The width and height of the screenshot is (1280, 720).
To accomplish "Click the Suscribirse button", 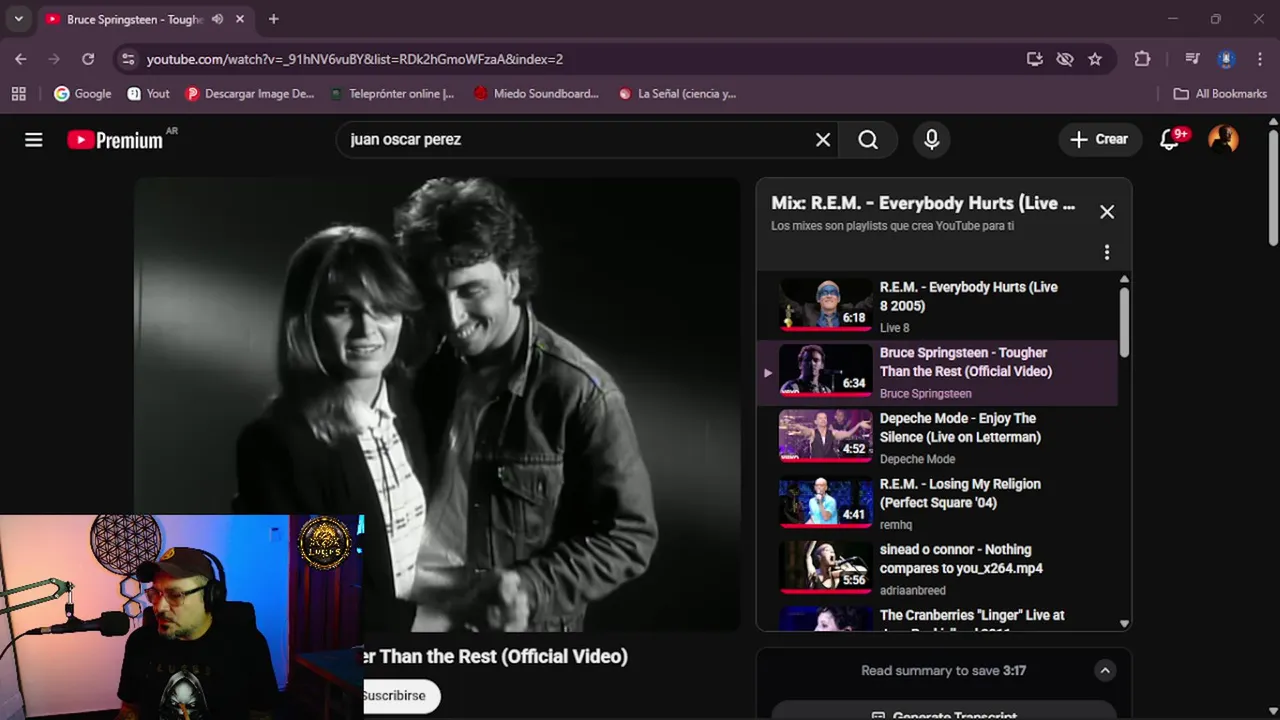I will coord(400,695).
